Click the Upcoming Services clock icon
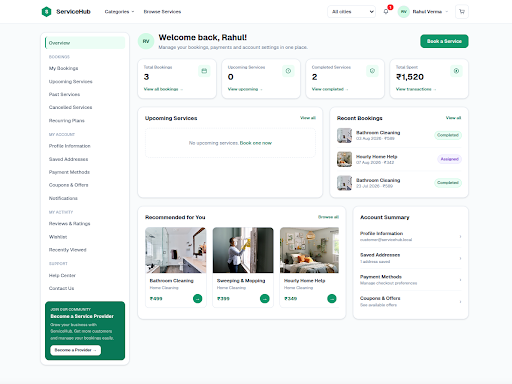This screenshot has width=512, height=384. click(x=288, y=71)
